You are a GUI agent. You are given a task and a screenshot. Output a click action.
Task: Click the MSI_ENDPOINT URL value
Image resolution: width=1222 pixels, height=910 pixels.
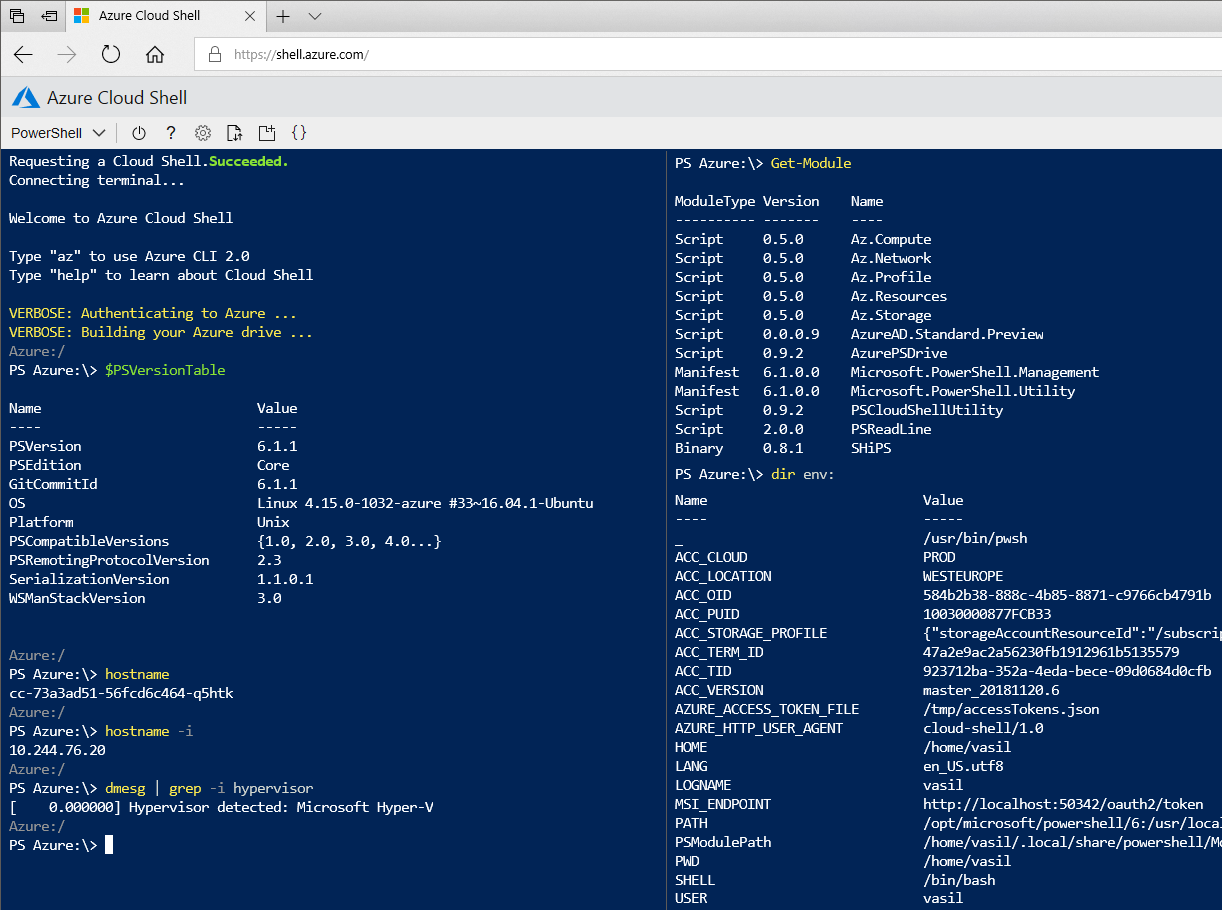pyautogui.click(x=1063, y=804)
